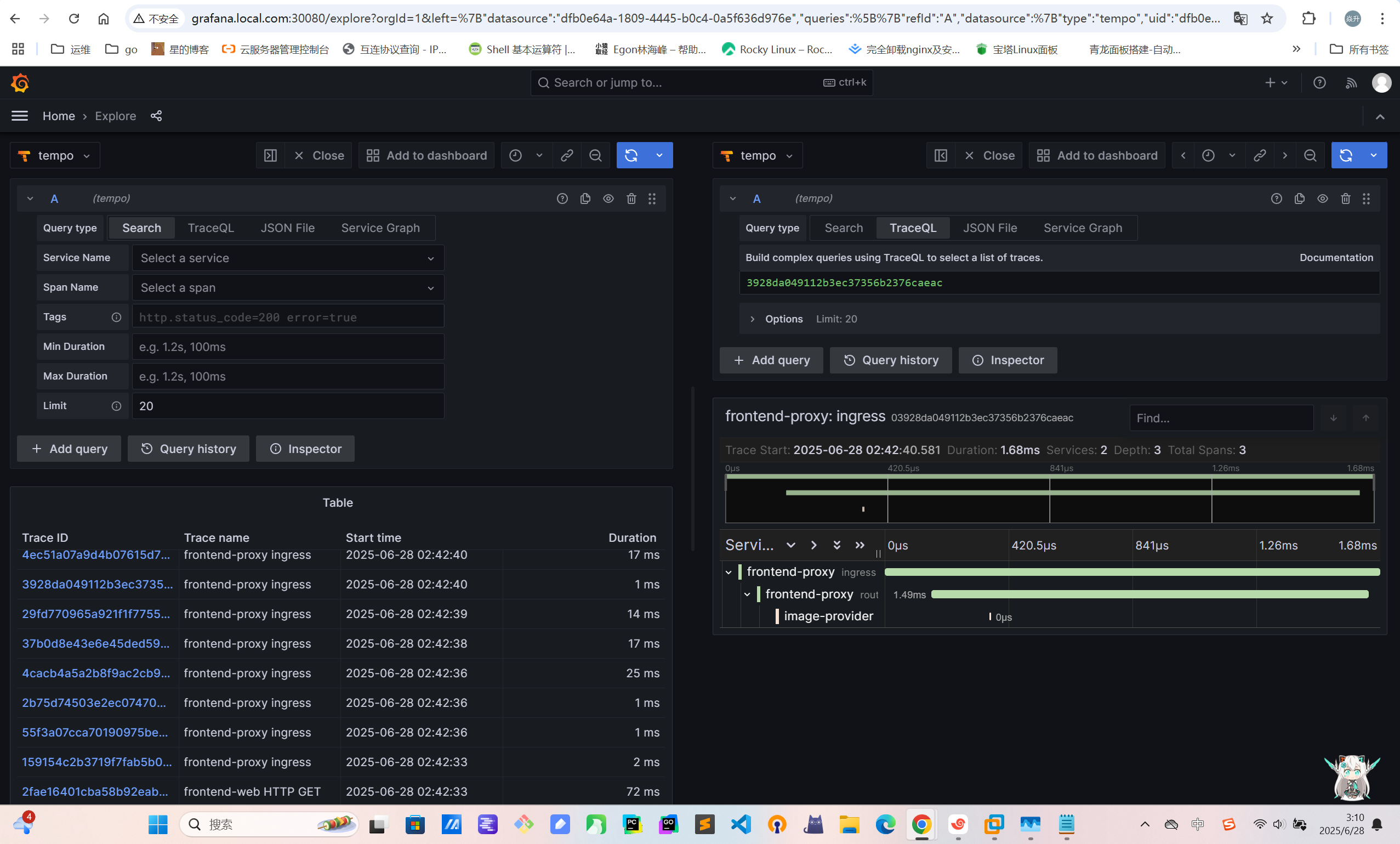Screen dimensions: 1400x844
Task: Shift time range forward in right pane
Action: (x=1285, y=156)
